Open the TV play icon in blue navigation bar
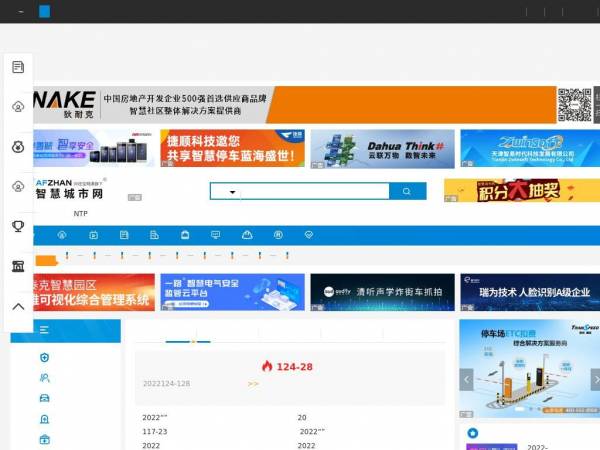Viewport: 600px width, 450px height. click(93, 235)
